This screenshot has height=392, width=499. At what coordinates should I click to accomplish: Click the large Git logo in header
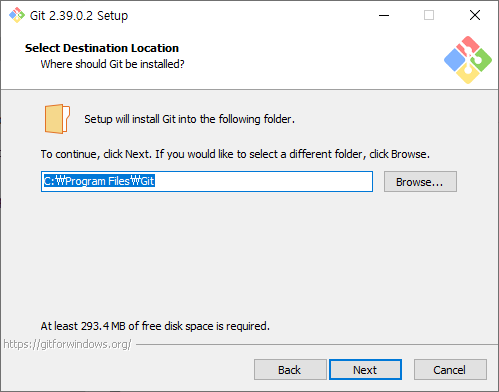(x=468, y=60)
